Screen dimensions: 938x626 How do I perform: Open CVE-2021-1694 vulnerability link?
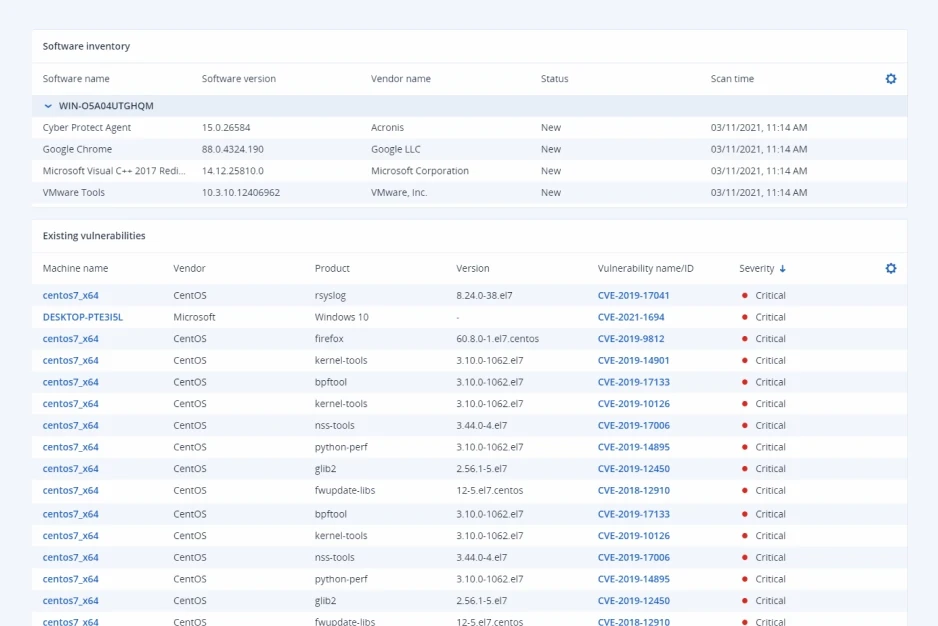[631, 317]
